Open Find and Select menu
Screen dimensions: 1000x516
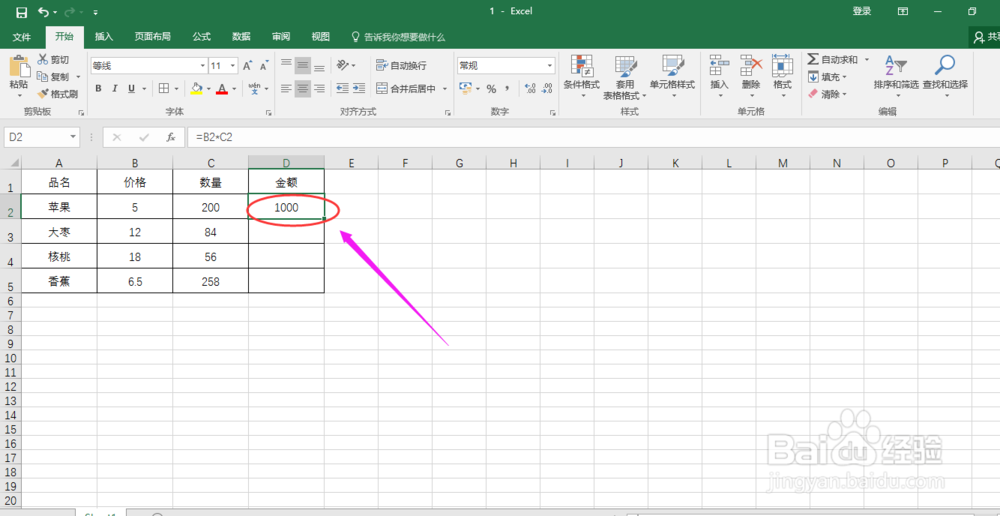coord(945,77)
